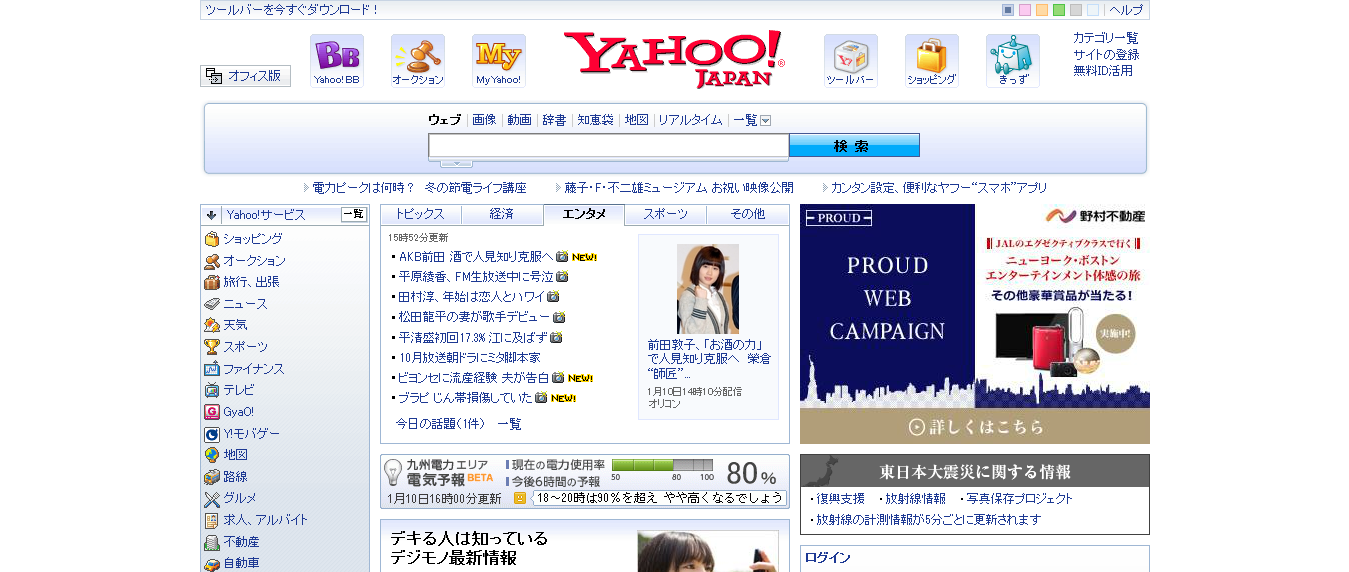
Task: Select the dark blue theme color swatch
Action: [1008, 10]
